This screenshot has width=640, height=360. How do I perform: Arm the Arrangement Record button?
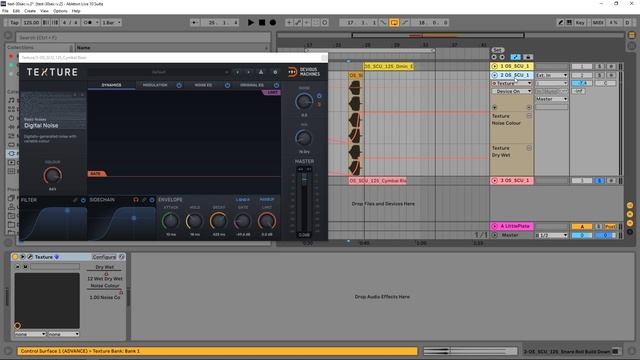click(x=273, y=22)
